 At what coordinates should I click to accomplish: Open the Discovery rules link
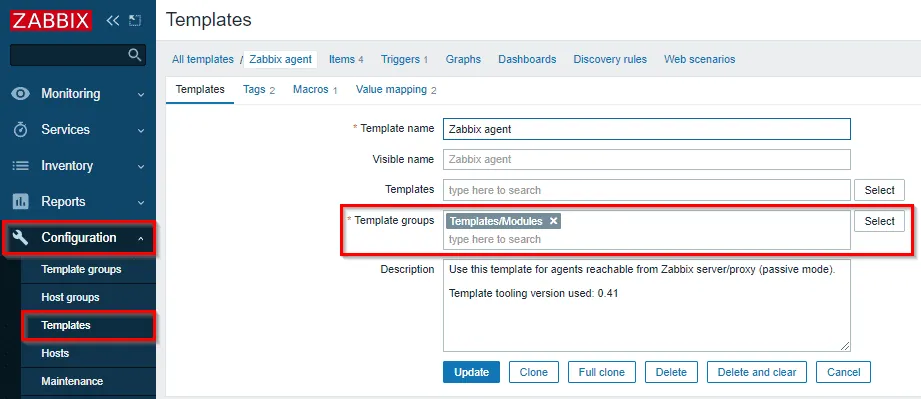(x=610, y=59)
